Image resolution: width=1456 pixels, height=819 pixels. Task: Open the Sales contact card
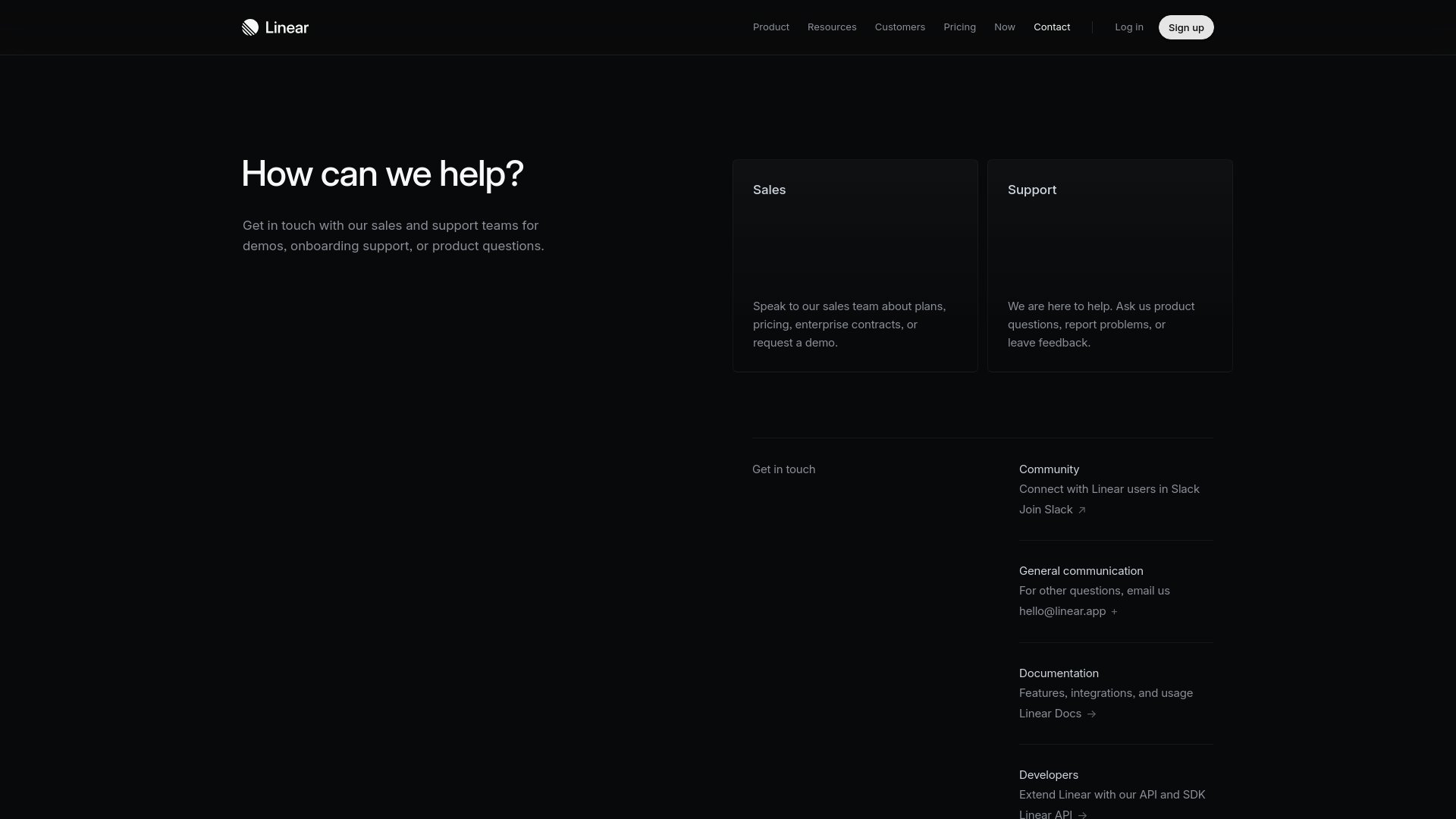click(x=855, y=265)
